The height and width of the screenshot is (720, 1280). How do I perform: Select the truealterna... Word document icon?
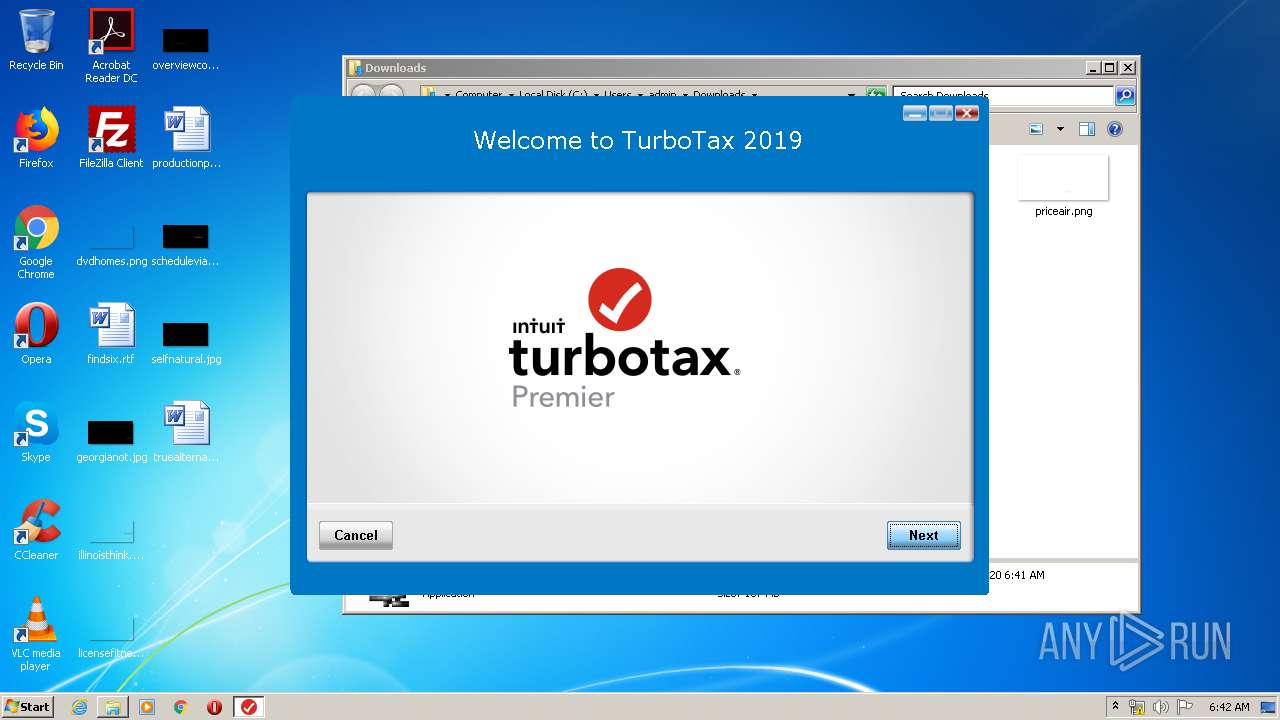coord(186,431)
